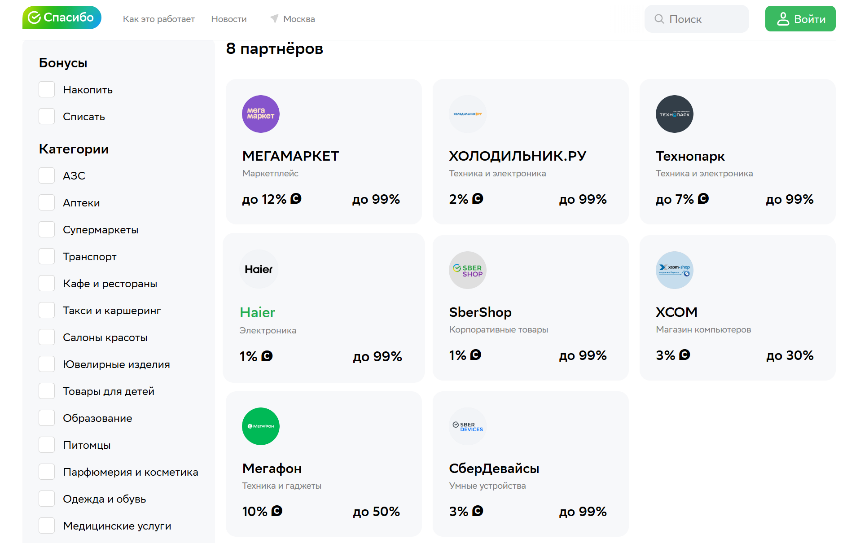Enable the Накопить bonus checkbox

tap(47, 90)
